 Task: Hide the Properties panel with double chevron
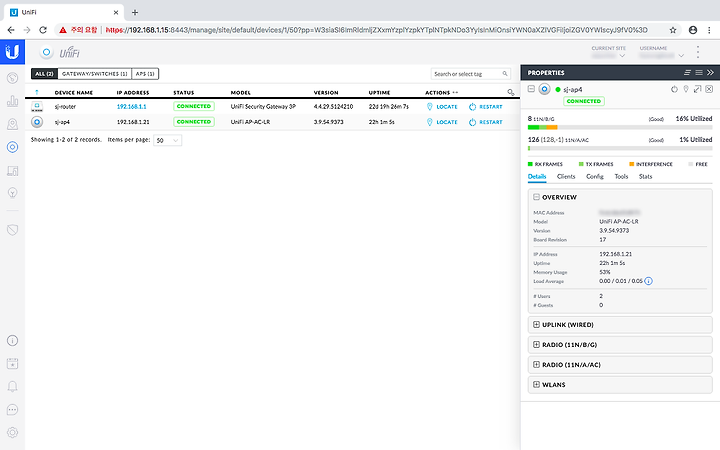pyautogui.click(x=710, y=73)
